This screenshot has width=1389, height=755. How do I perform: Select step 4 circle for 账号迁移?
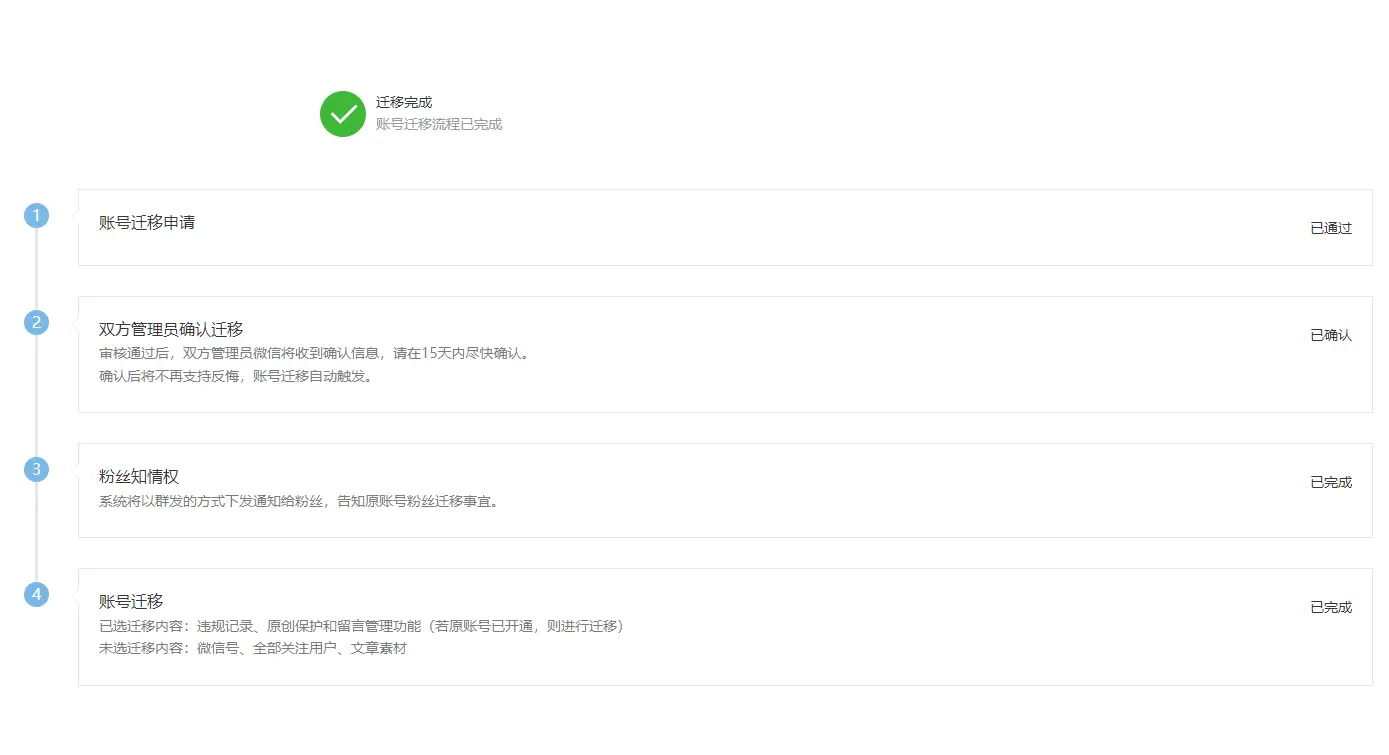point(37,594)
